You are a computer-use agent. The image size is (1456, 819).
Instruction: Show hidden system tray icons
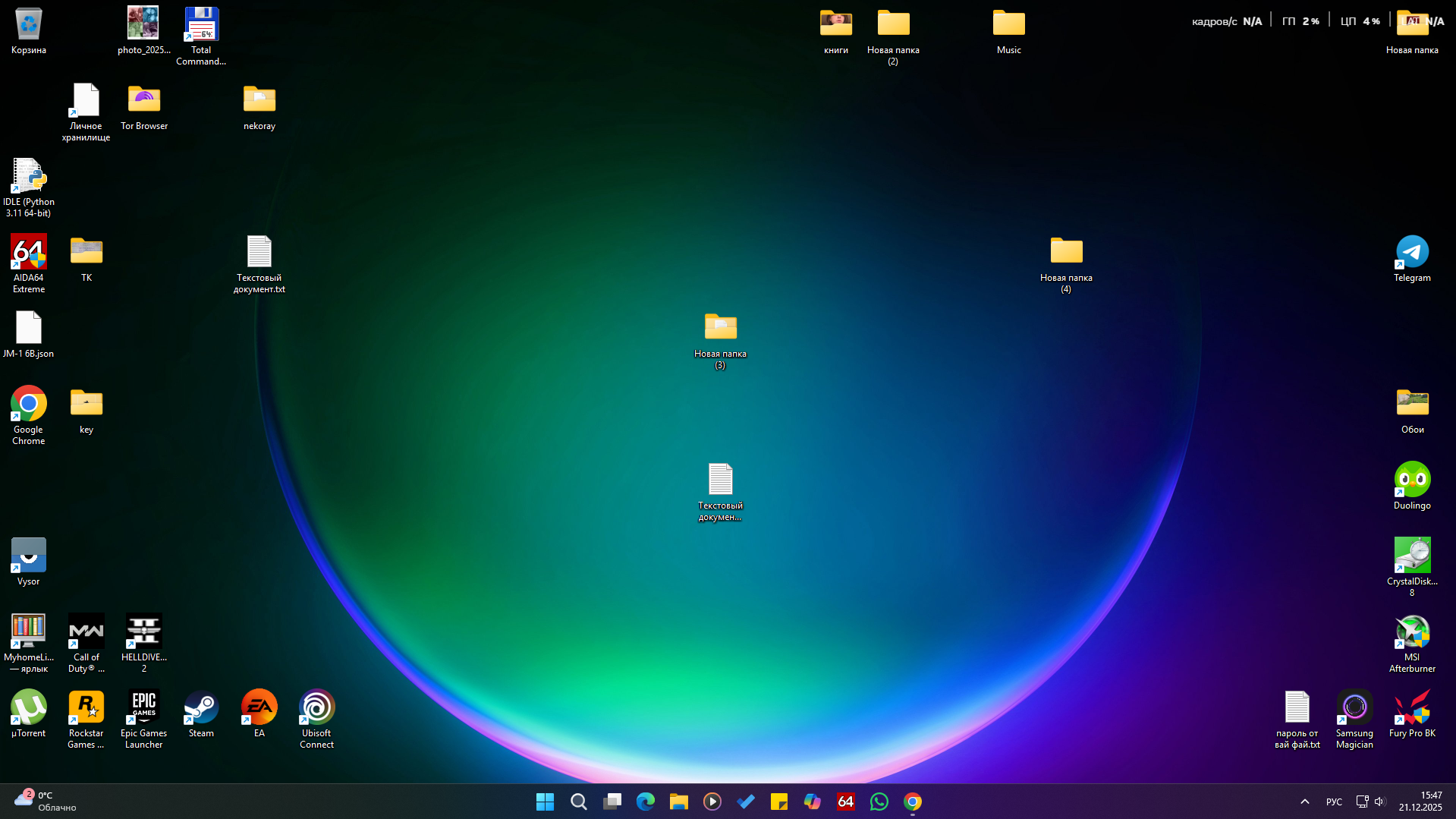click(x=1304, y=802)
